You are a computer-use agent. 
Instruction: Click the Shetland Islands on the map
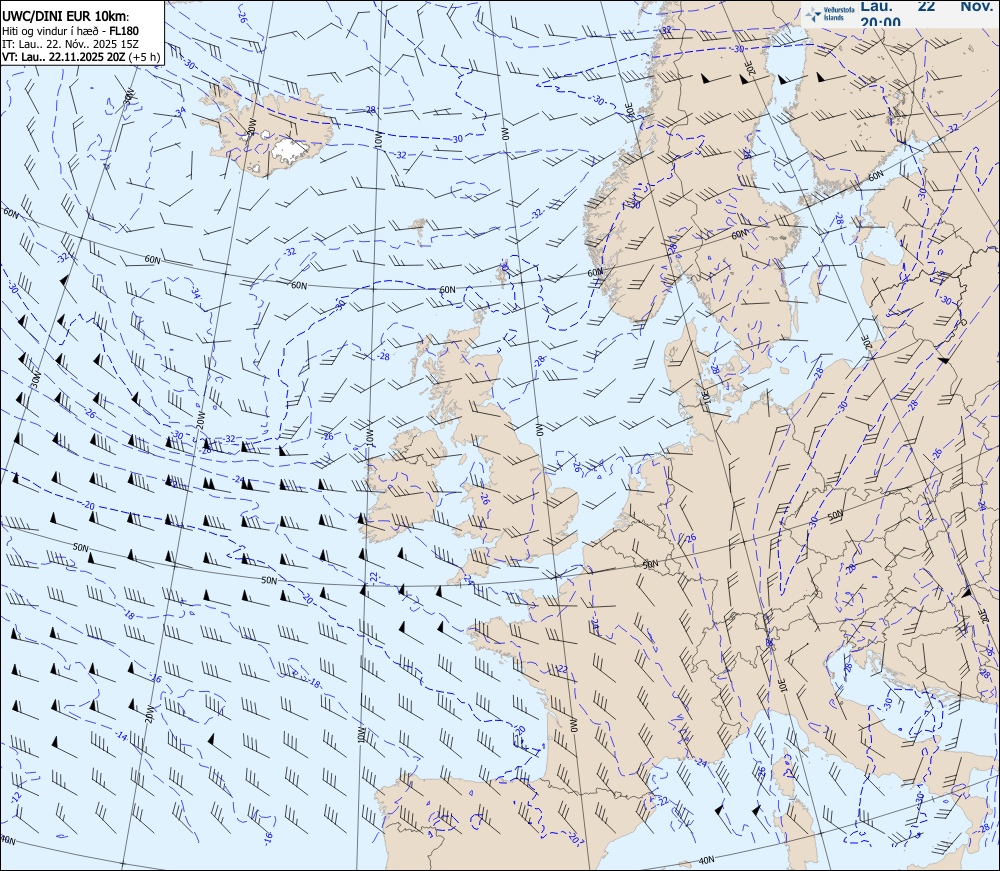[502, 274]
